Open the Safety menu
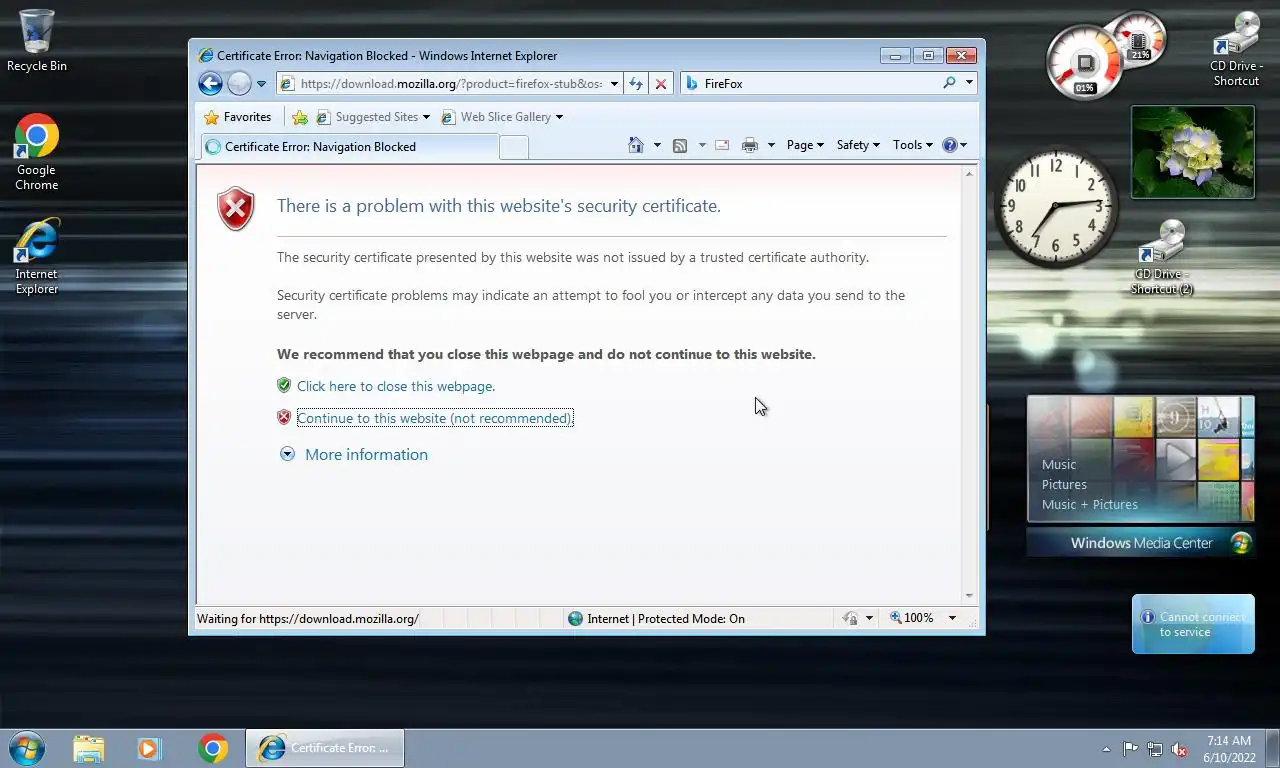Viewport: 1280px width, 768px height. pos(858,145)
